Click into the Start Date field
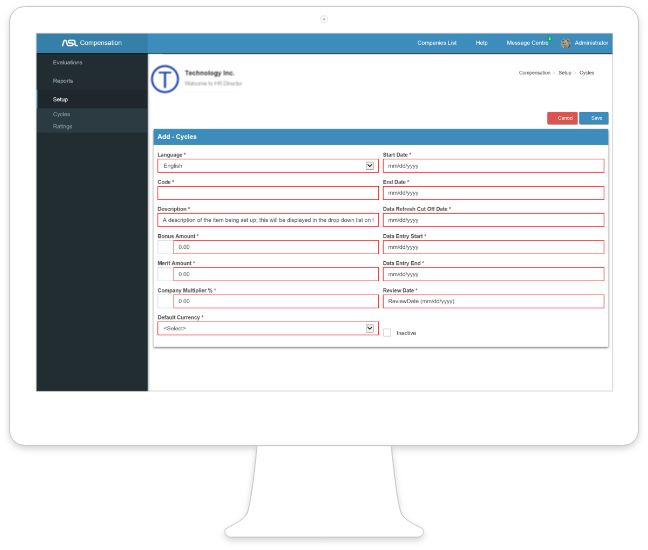This screenshot has height=550, width=648. click(x=494, y=166)
